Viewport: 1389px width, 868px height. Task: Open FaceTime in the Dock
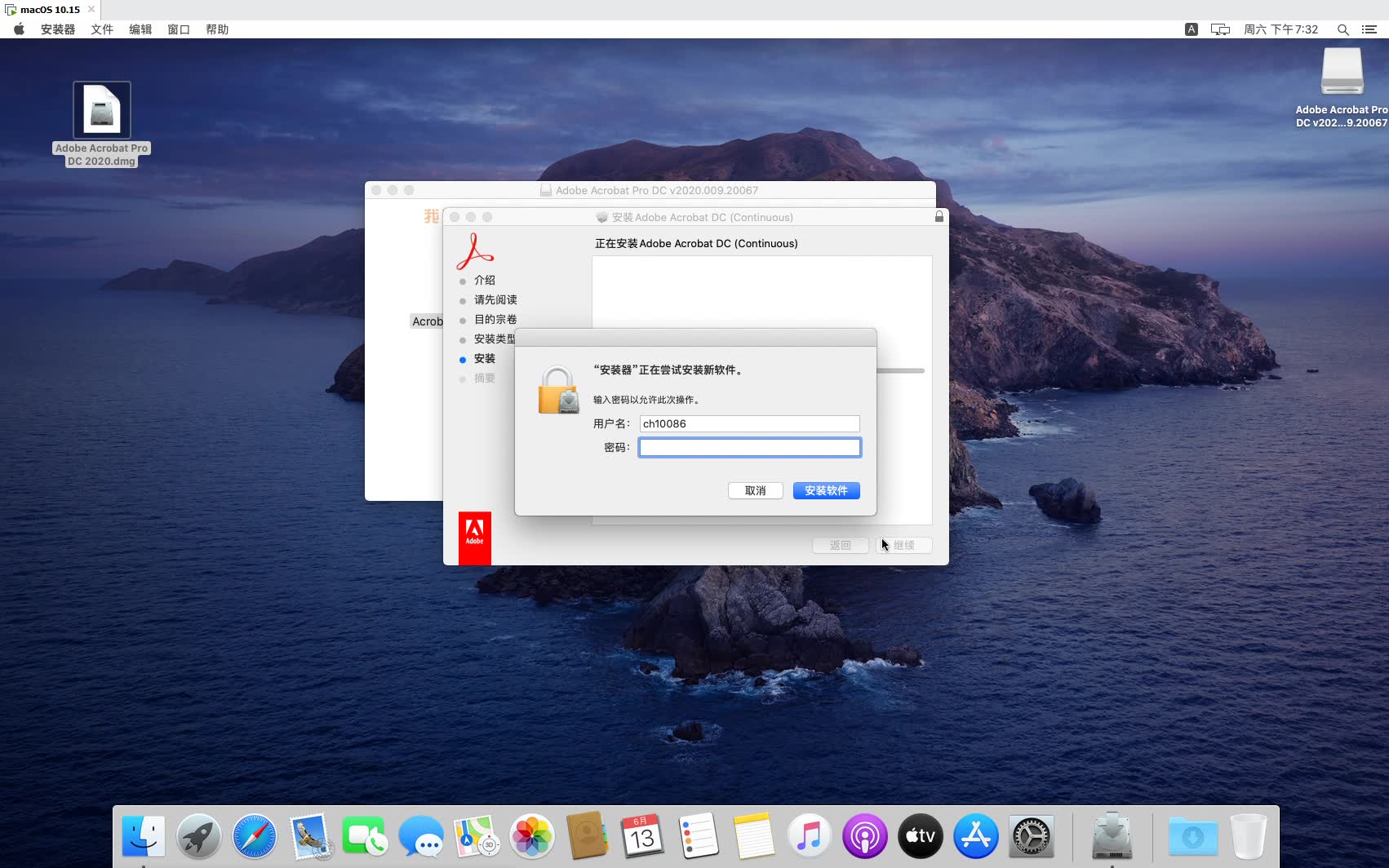click(365, 836)
